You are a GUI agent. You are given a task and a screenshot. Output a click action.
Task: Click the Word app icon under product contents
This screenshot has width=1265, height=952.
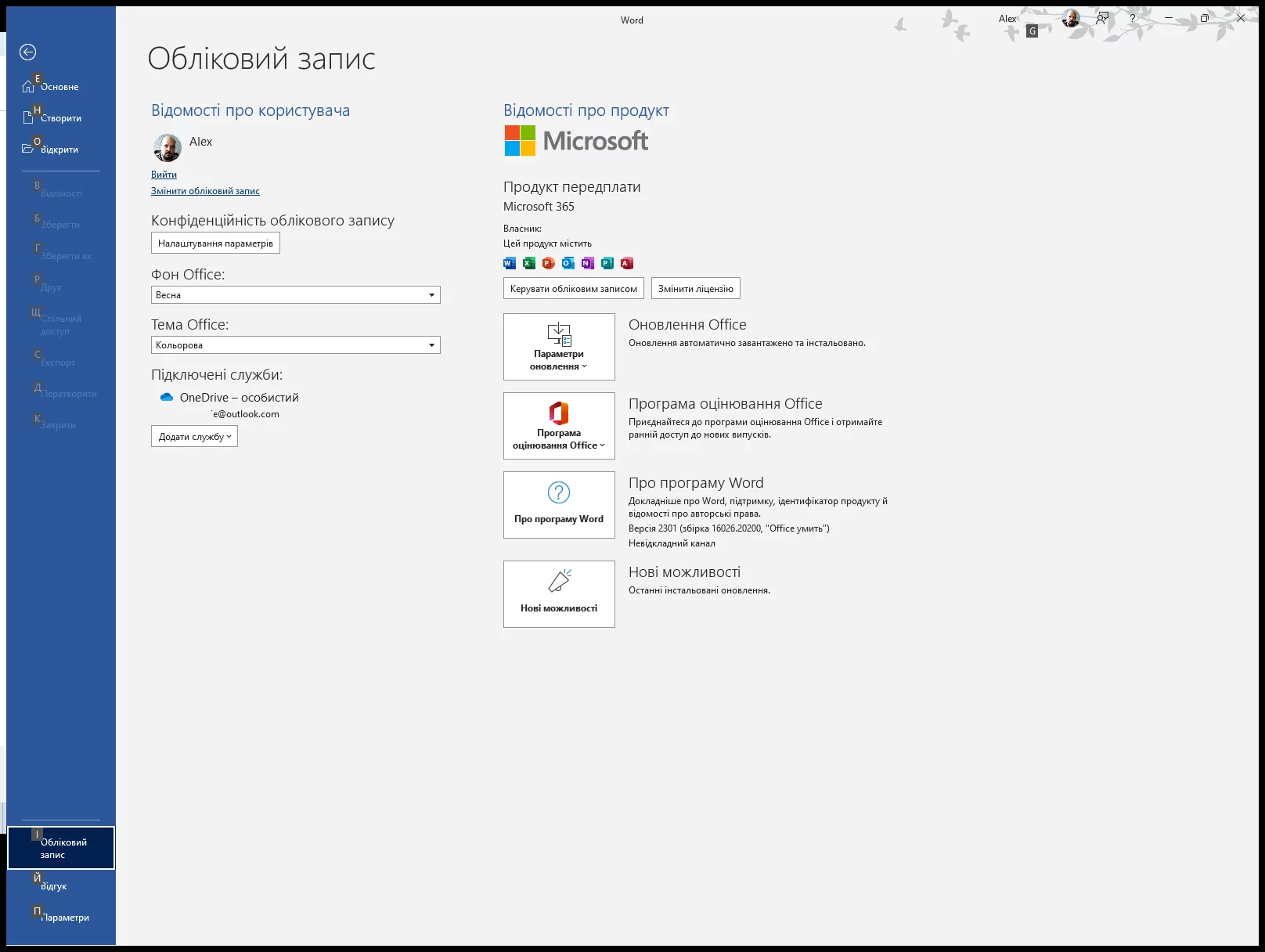tap(509, 263)
